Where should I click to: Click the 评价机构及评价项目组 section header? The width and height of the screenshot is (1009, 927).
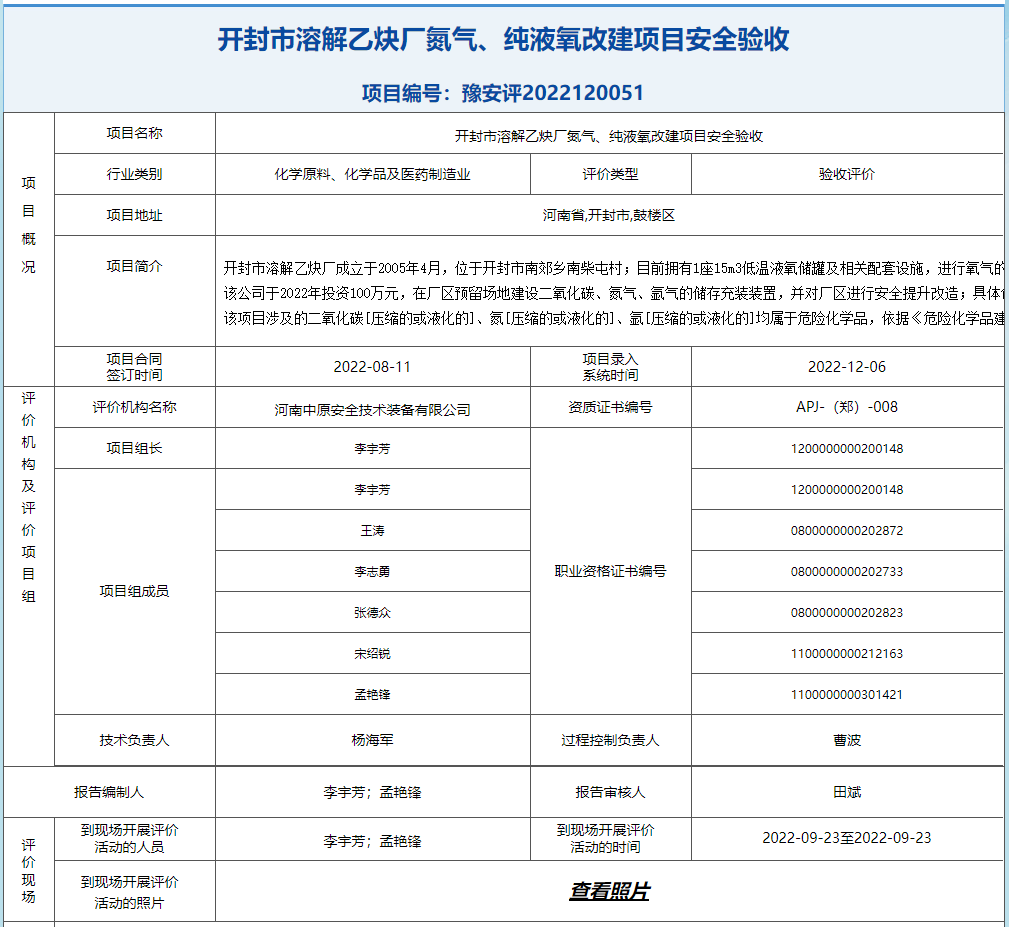[x=28, y=497]
